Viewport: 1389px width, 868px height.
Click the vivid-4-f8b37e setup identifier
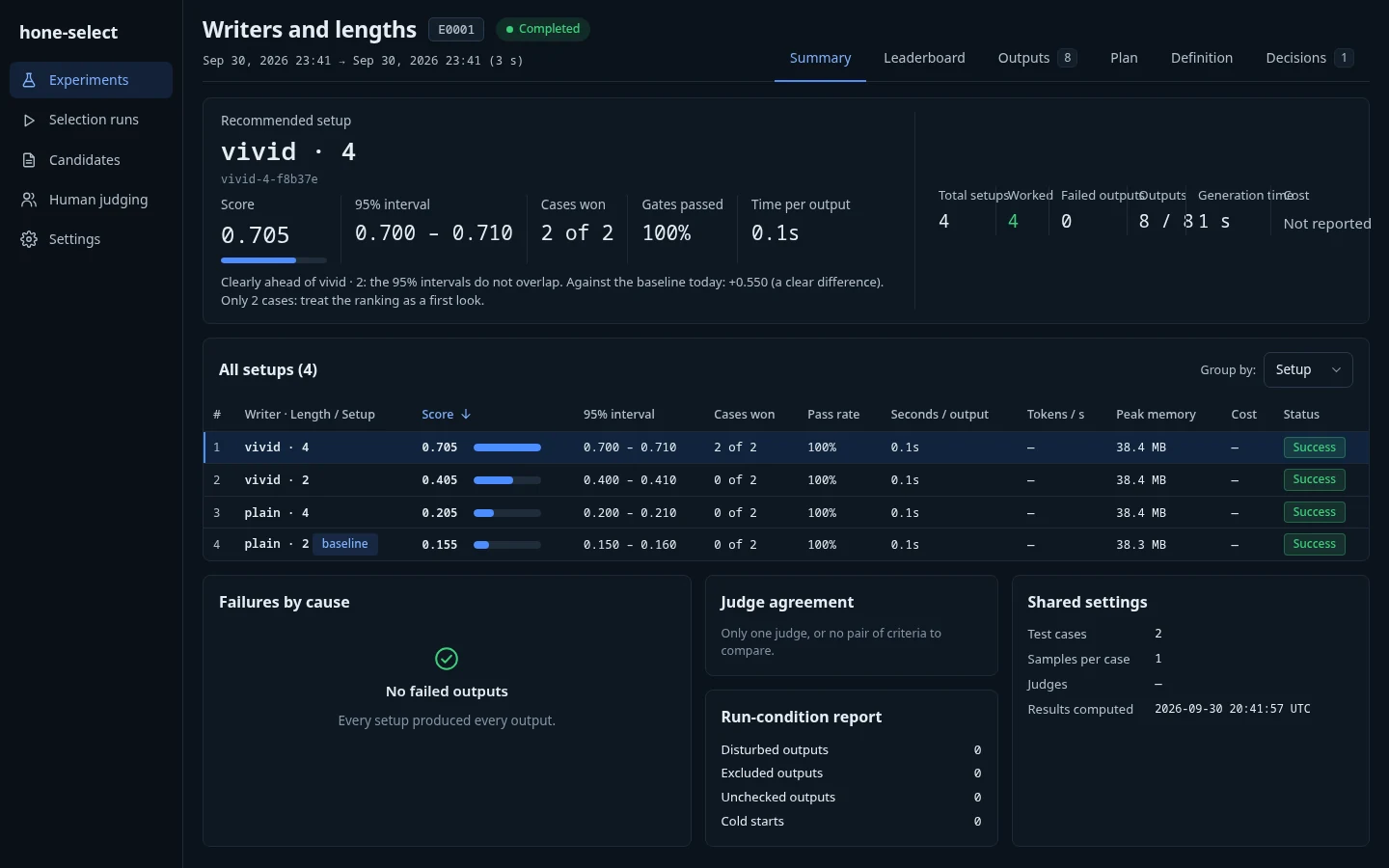pyautogui.click(x=269, y=179)
